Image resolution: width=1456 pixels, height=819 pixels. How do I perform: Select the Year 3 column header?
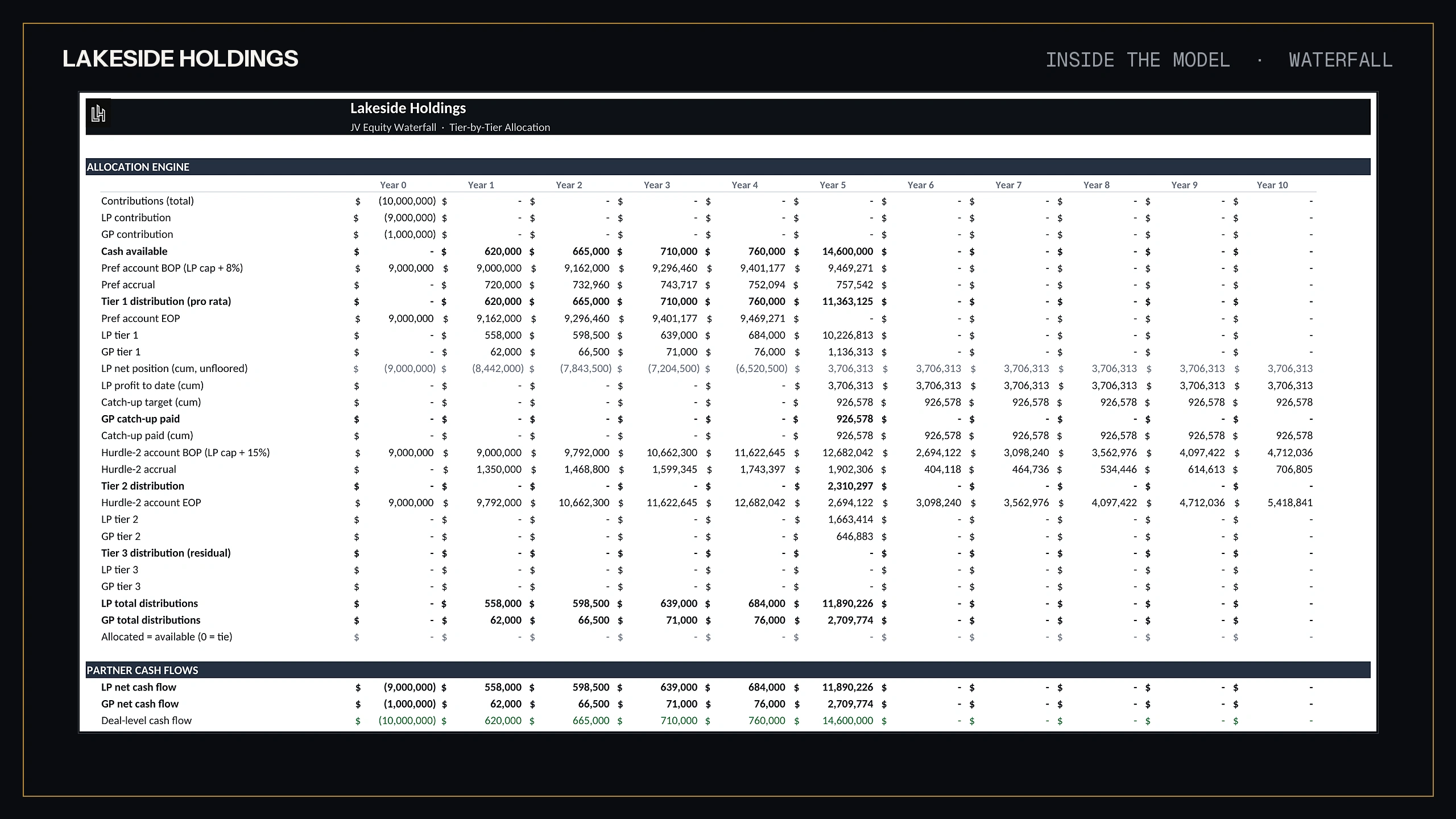tap(657, 185)
